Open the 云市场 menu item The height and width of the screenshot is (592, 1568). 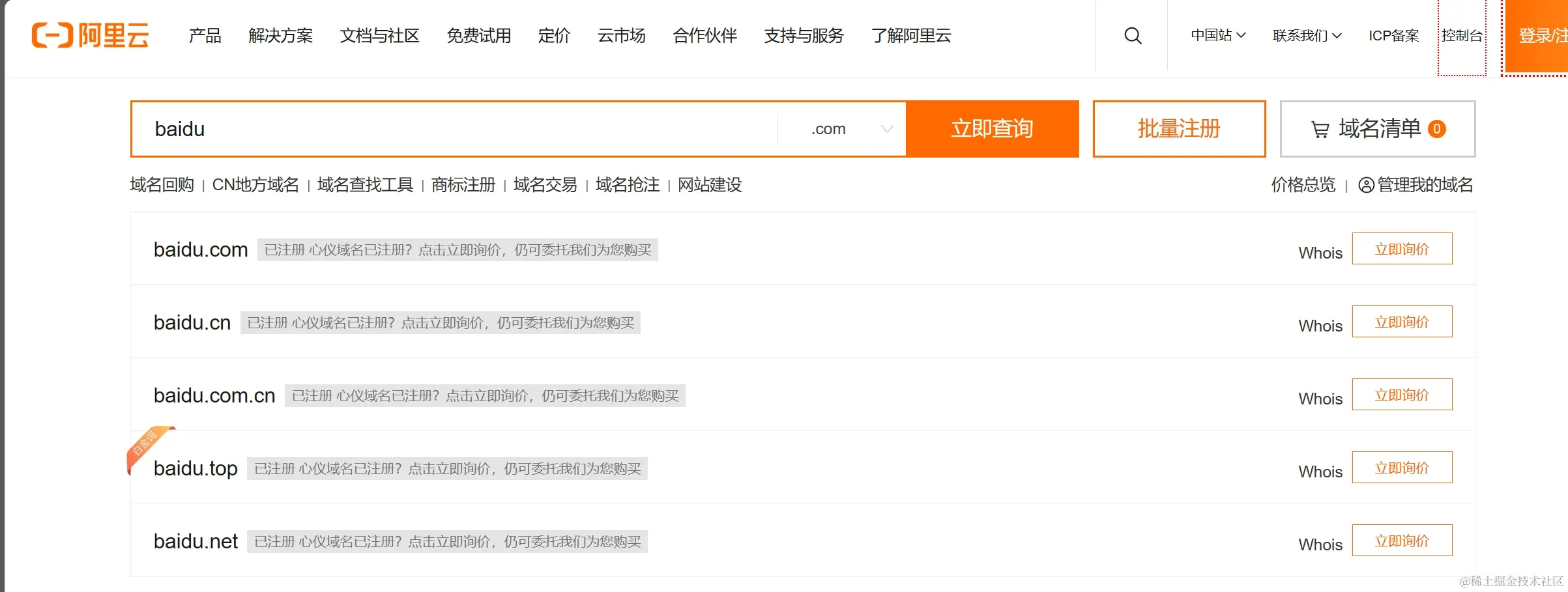(x=621, y=35)
